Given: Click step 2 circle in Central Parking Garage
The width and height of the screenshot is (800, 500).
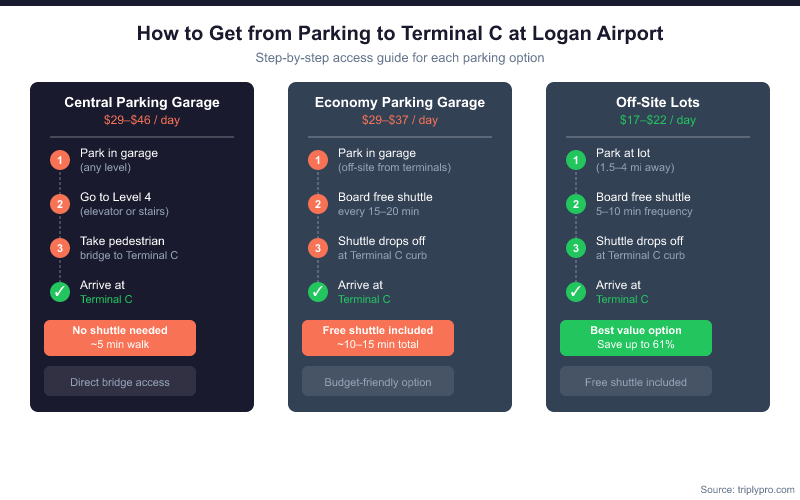Looking at the screenshot, I should [x=60, y=204].
